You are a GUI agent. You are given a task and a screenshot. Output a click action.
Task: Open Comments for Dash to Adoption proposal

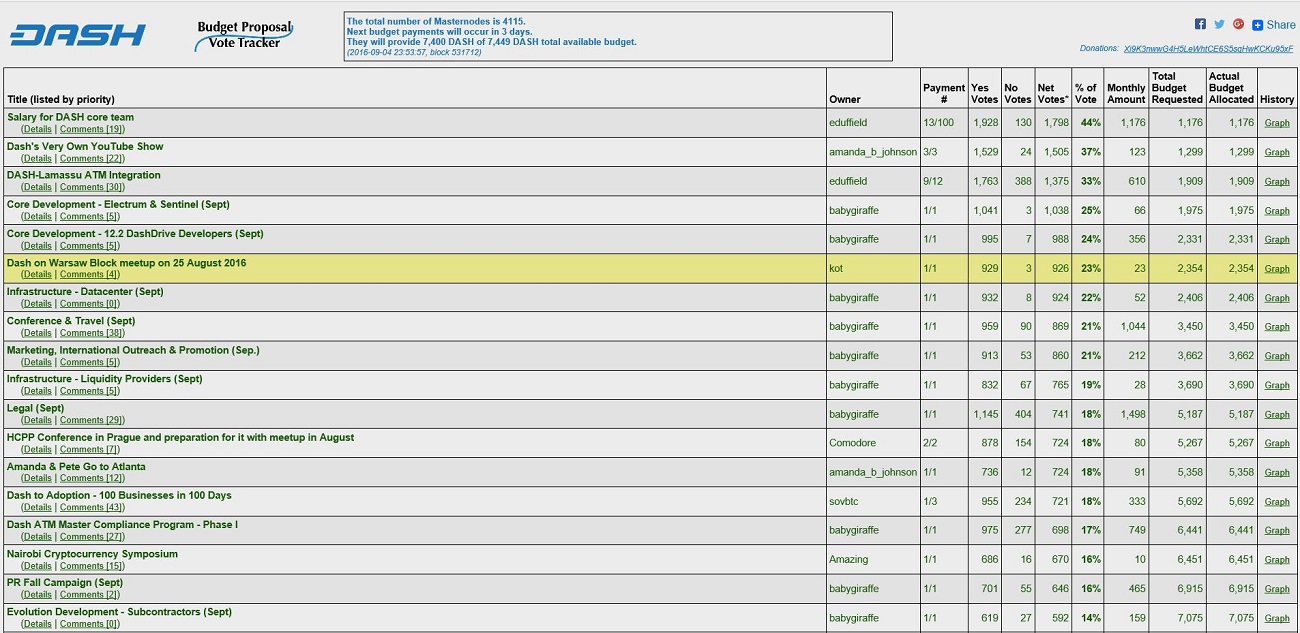pos(92,507)
